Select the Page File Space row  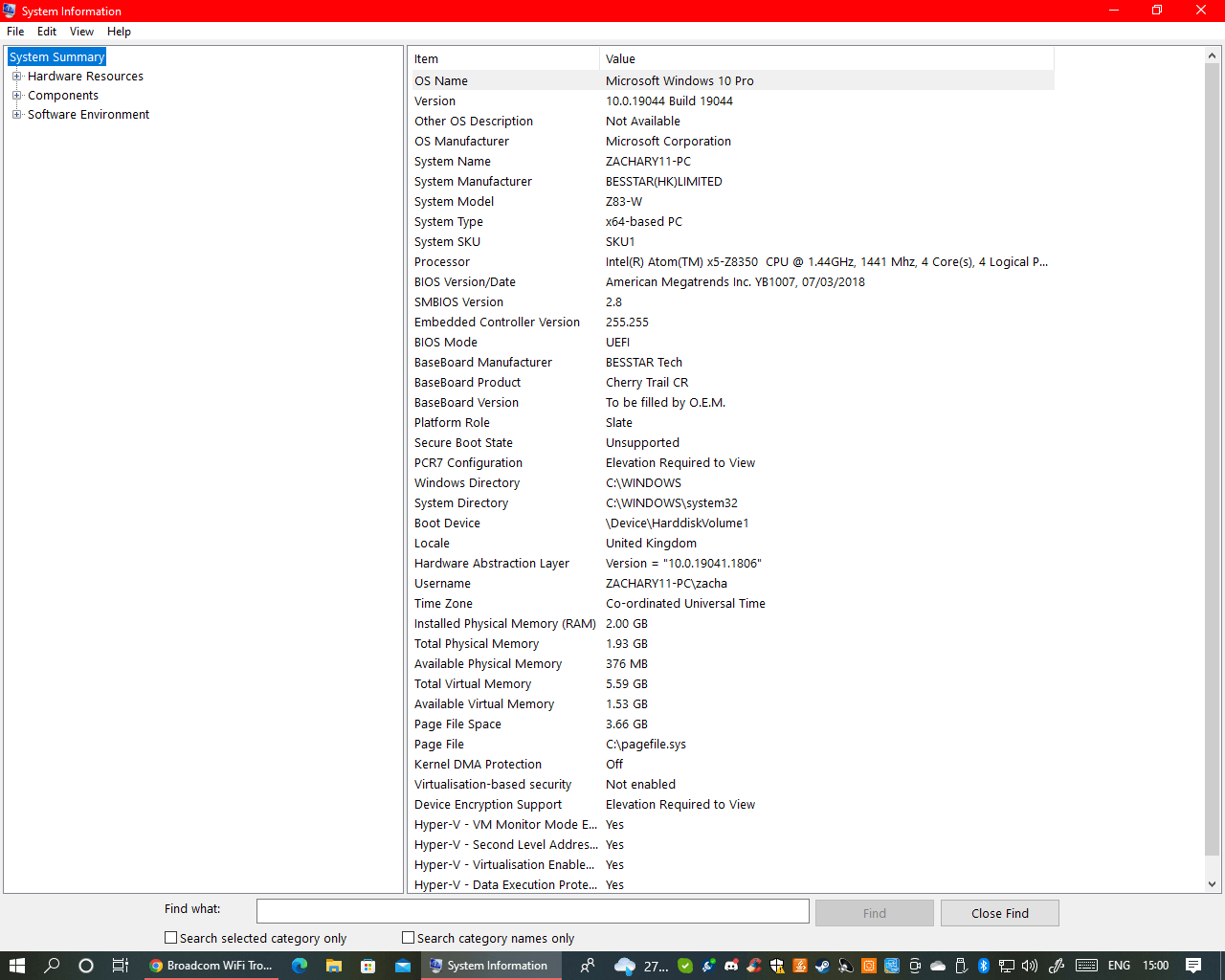pyautogui.click(x=733, y=724)
